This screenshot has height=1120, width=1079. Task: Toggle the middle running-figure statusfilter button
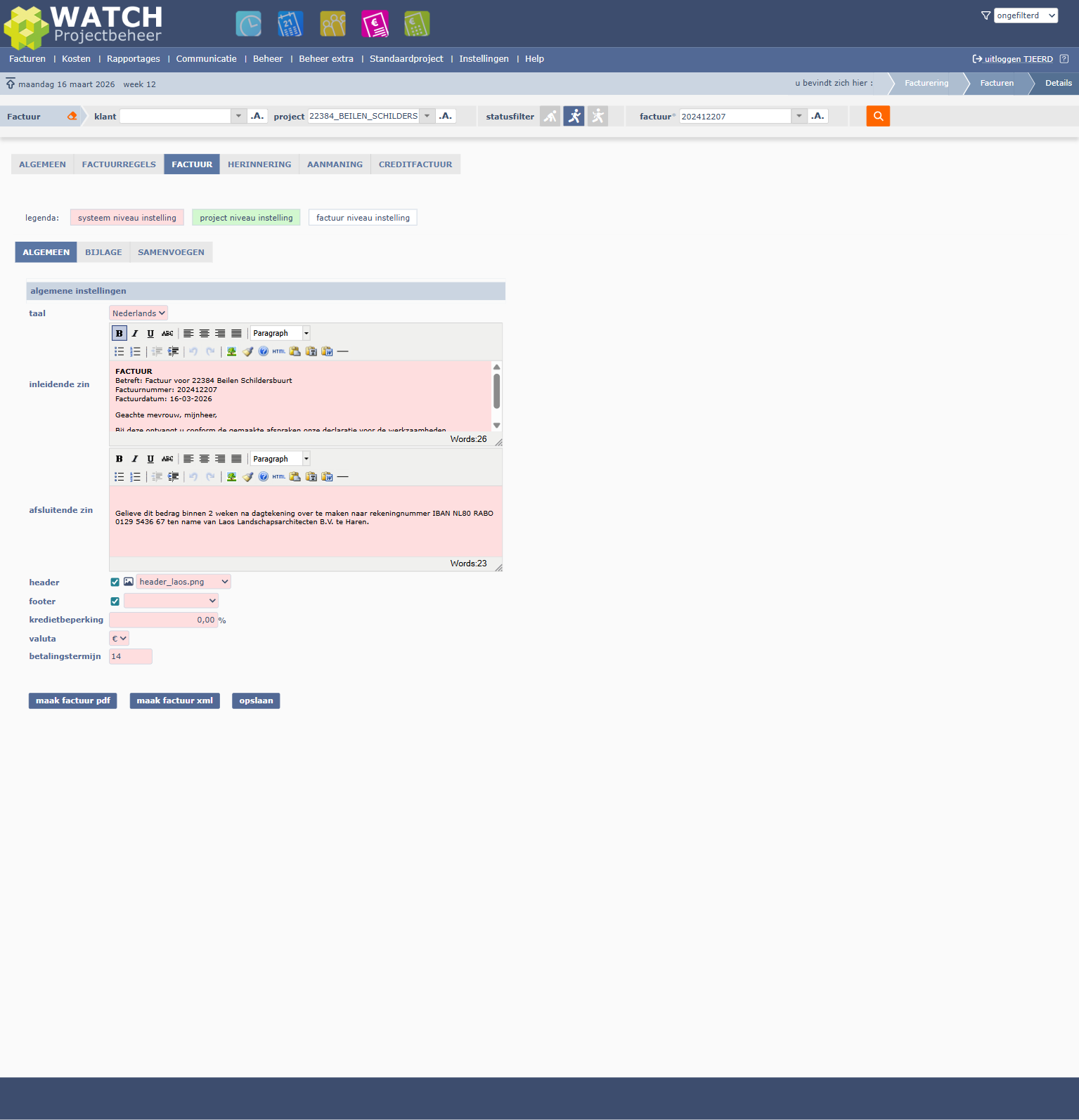pos(574,116)
